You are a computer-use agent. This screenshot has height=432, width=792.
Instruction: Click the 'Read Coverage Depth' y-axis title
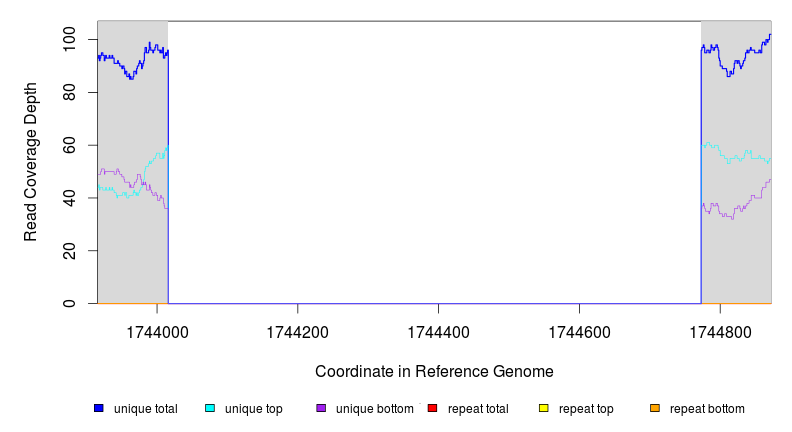tap(31, 162)
